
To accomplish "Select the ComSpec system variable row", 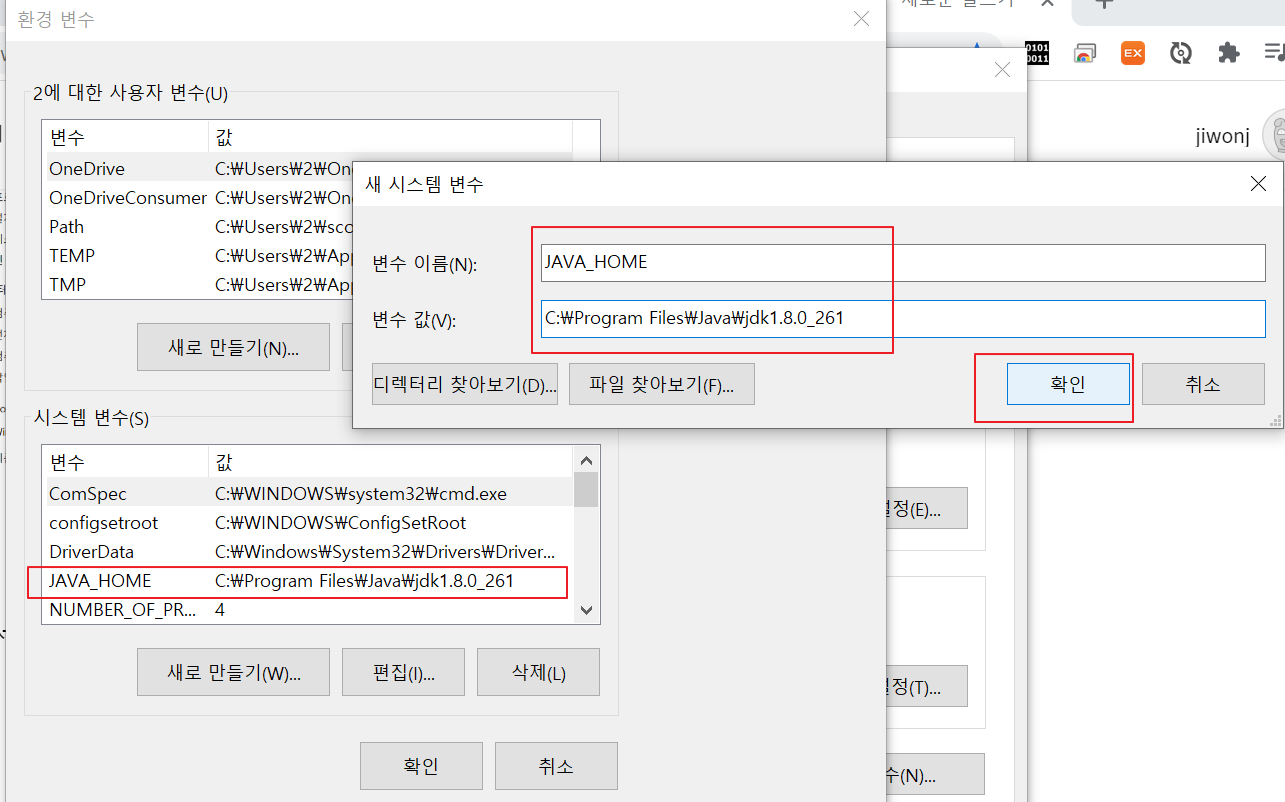I will (x=308, y=493).
